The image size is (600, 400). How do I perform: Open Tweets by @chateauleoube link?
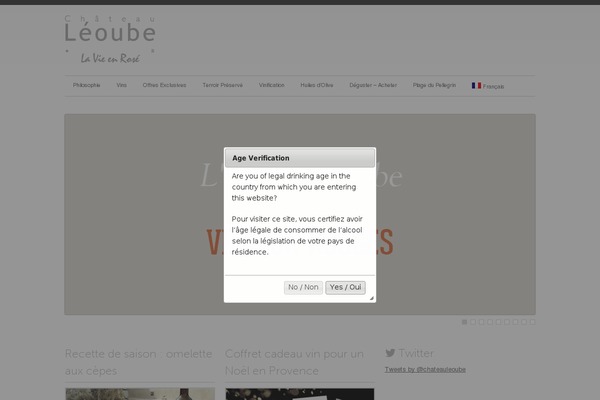coord(425,369)
